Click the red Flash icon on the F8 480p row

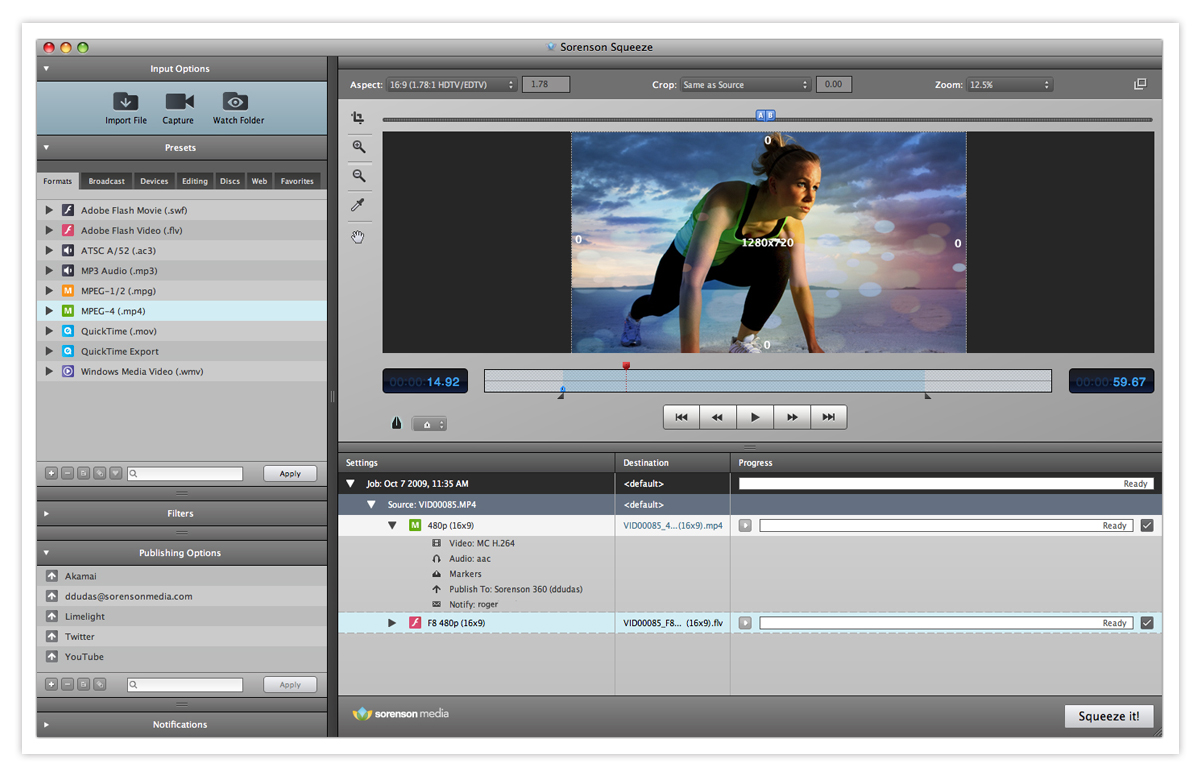coord(415,623)
